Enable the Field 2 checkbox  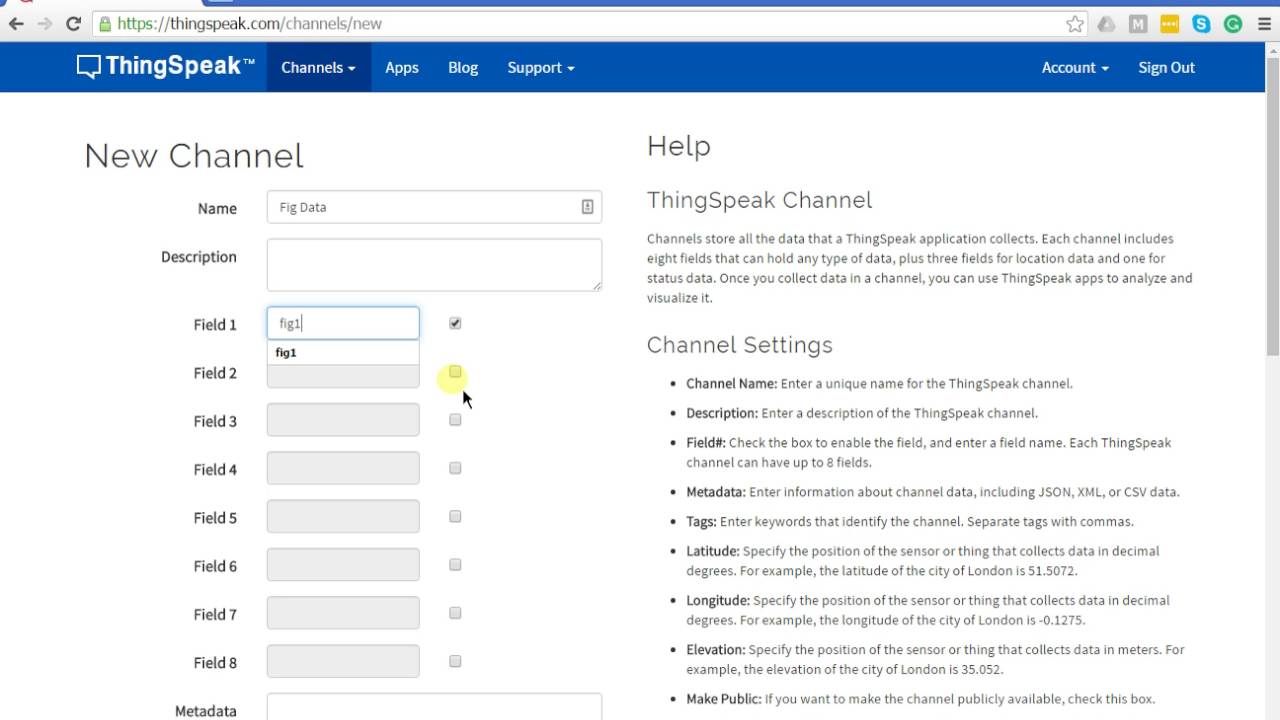455,372
